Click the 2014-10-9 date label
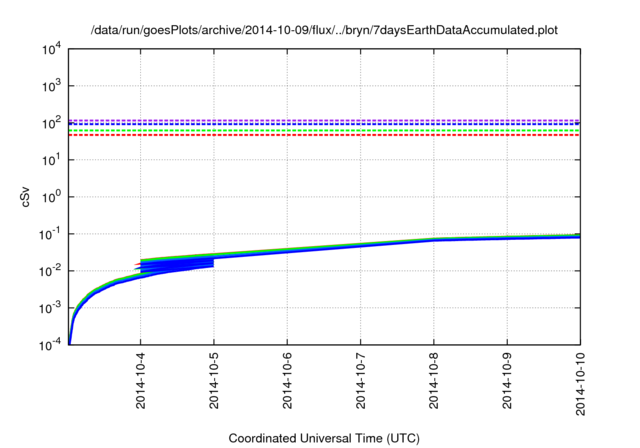The height and width of the screenshot is (448, 640). point(507,381)
